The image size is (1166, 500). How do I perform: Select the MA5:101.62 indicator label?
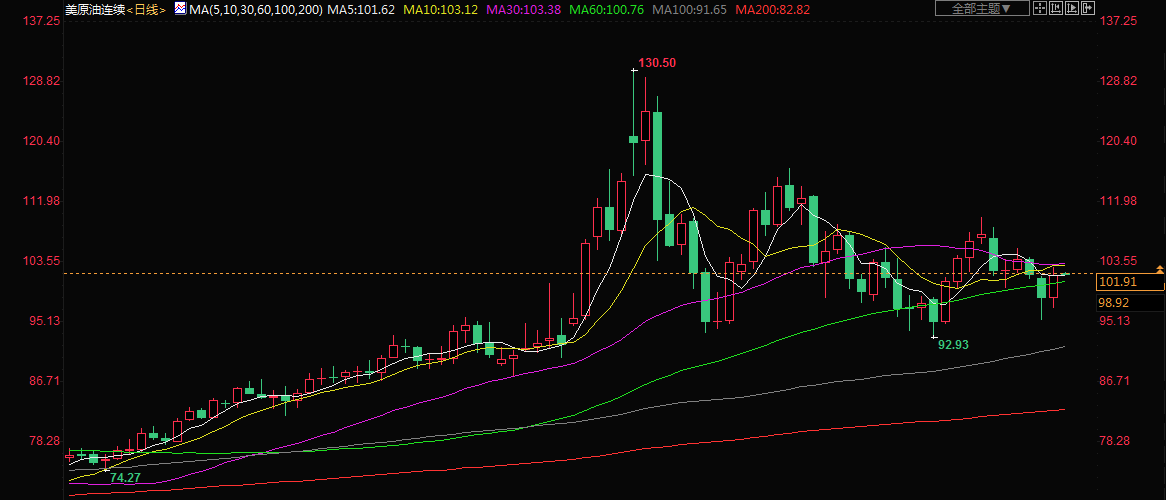(x=365, y=9)
